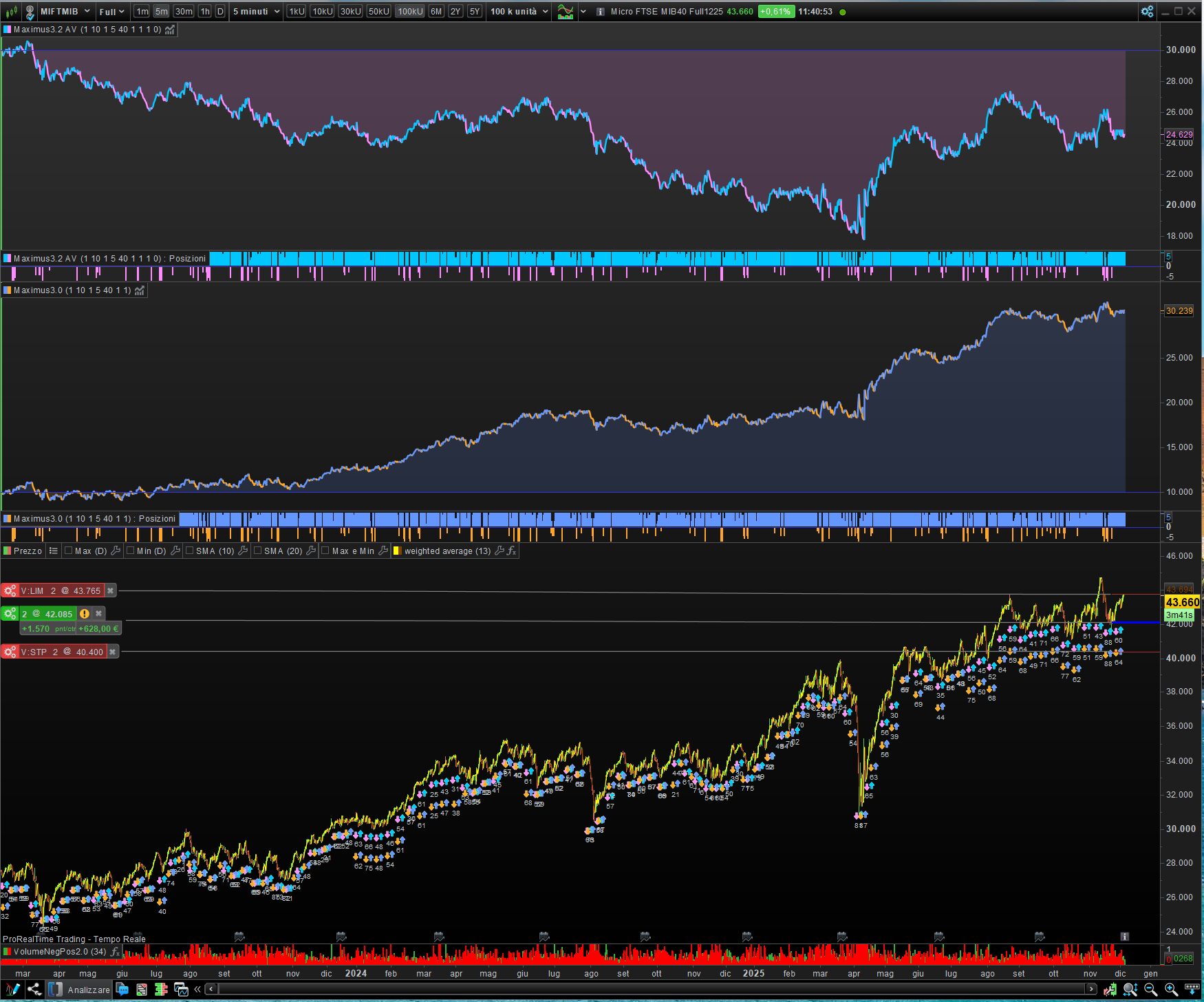The width and height of the screenshot is (1204, 1002).
Task: Click the Analizzare button
Action: [x=80, y=990]
